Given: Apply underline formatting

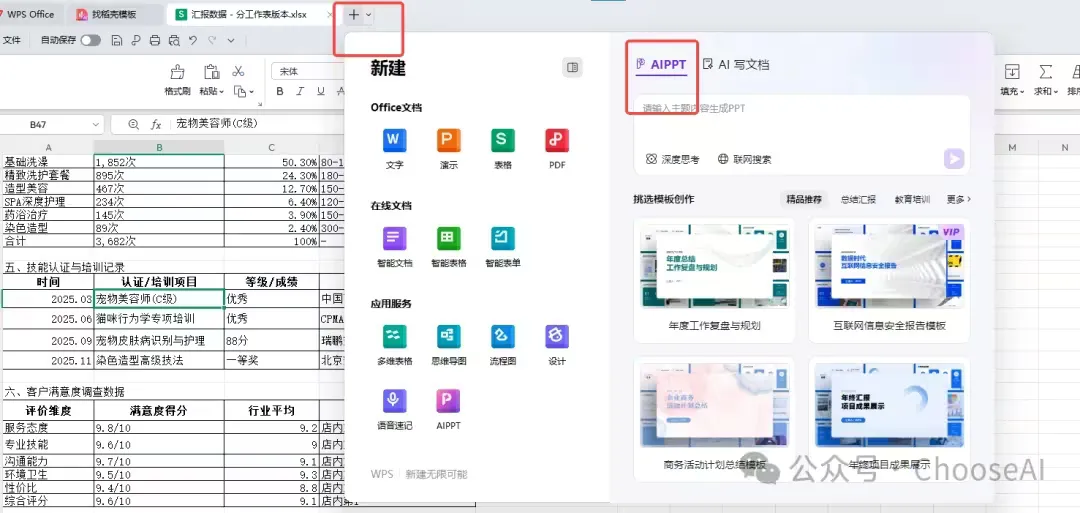Looking at the screenshot, I should tap(321, 92).
